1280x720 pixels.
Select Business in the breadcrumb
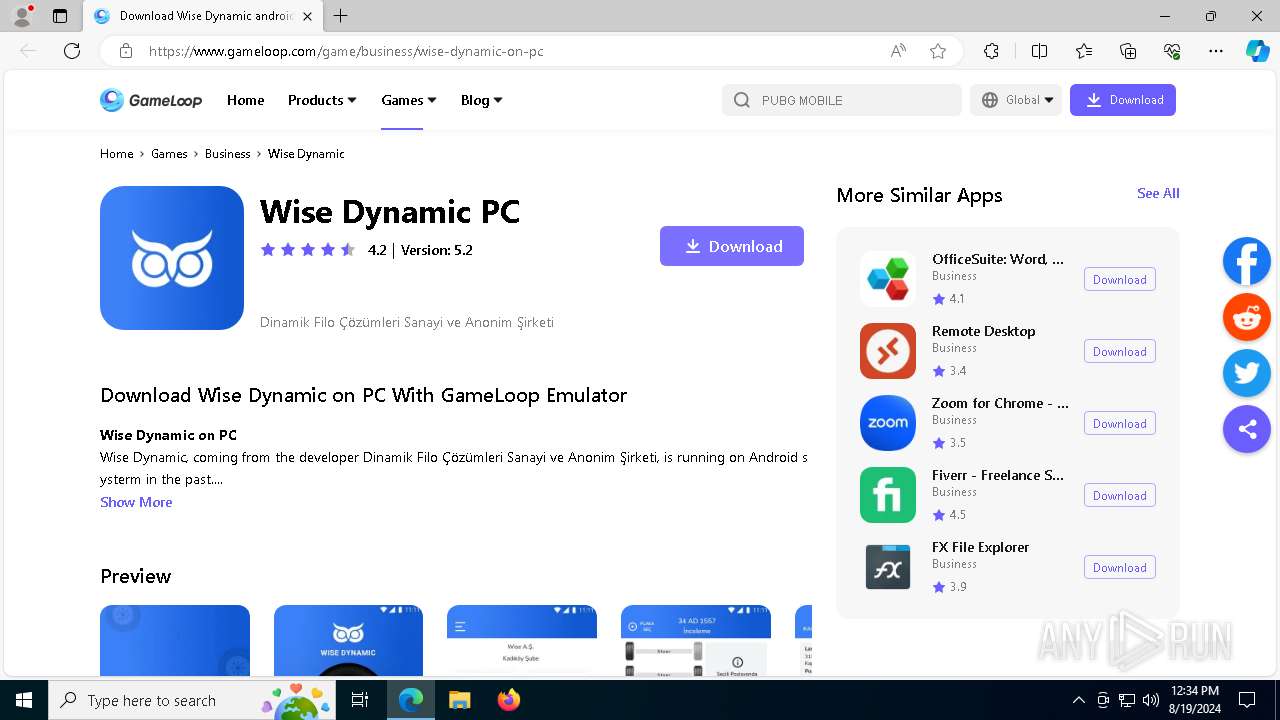pos(227,154)
